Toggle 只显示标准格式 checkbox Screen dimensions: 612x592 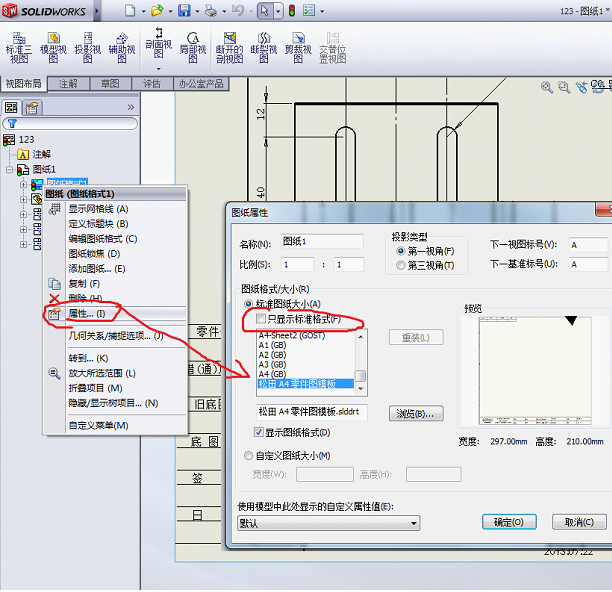260,319
